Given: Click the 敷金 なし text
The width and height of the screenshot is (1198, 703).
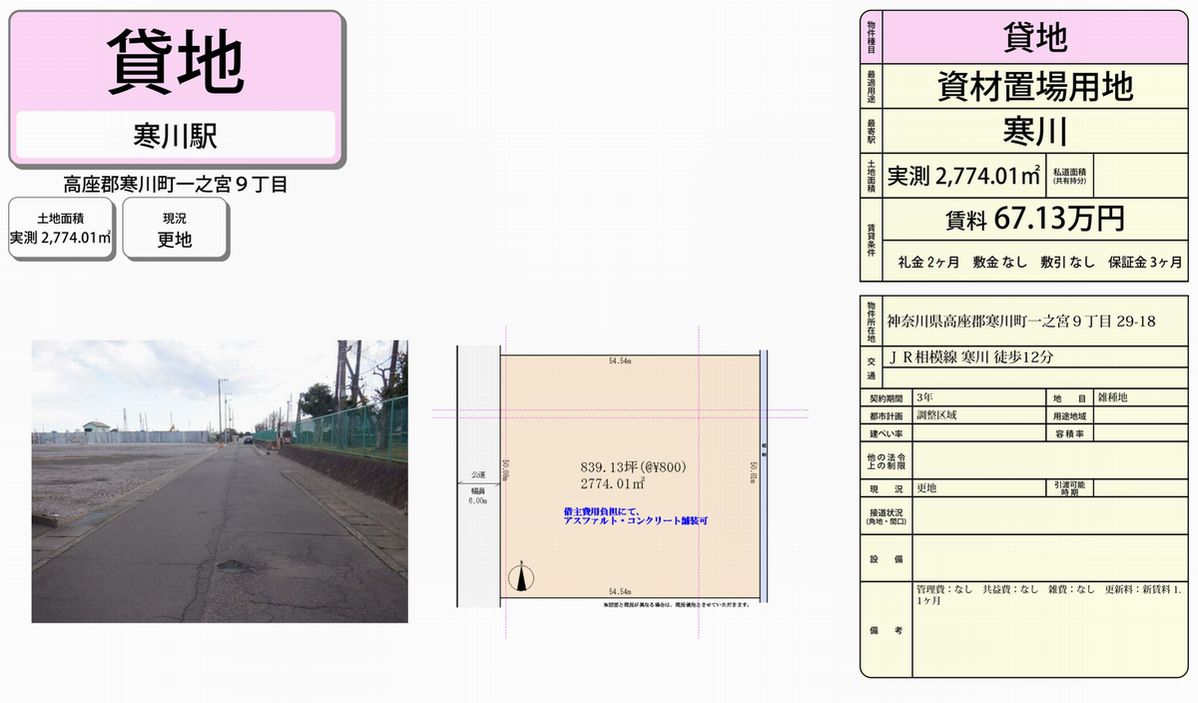Looking at the screenshot, I should [999, 262].
